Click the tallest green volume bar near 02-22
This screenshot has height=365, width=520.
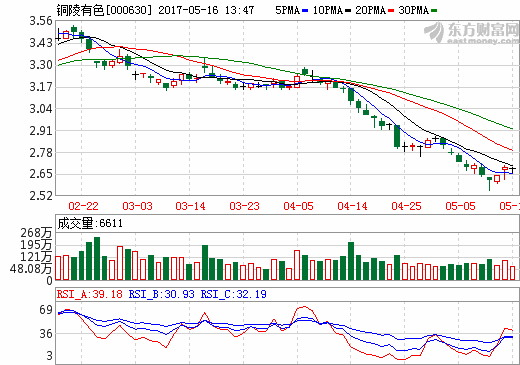[97, 258]
